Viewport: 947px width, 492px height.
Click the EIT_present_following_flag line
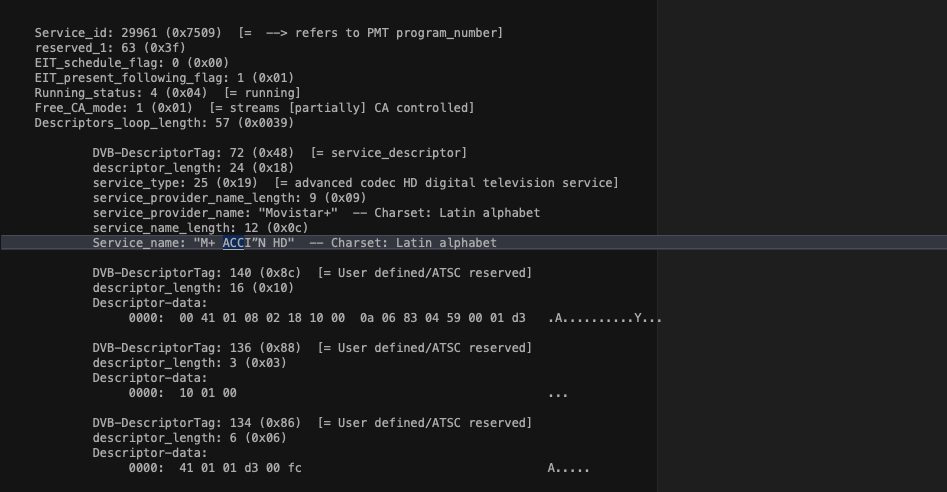(146, 78)
